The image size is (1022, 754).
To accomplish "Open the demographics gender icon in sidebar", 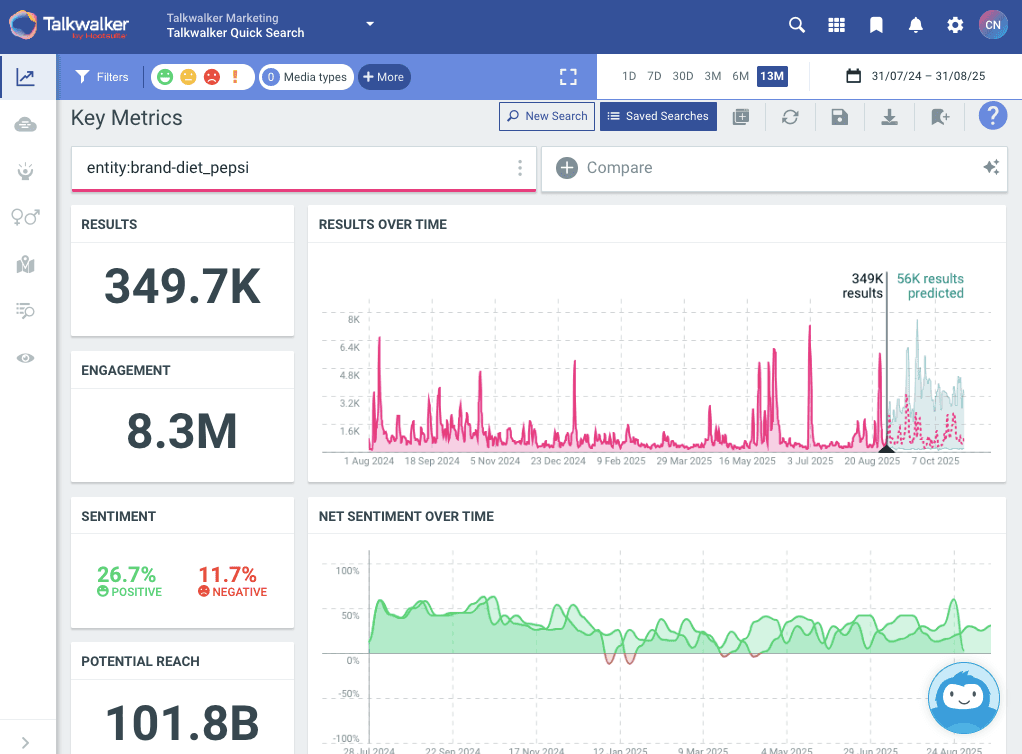I will (26, 217).
